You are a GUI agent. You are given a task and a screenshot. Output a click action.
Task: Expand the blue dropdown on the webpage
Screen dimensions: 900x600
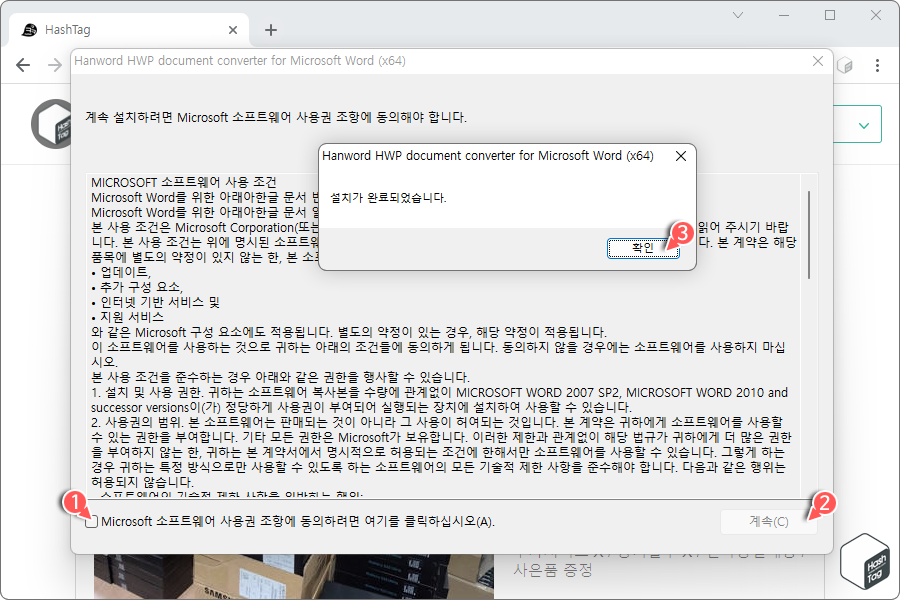tap(862, 124)
